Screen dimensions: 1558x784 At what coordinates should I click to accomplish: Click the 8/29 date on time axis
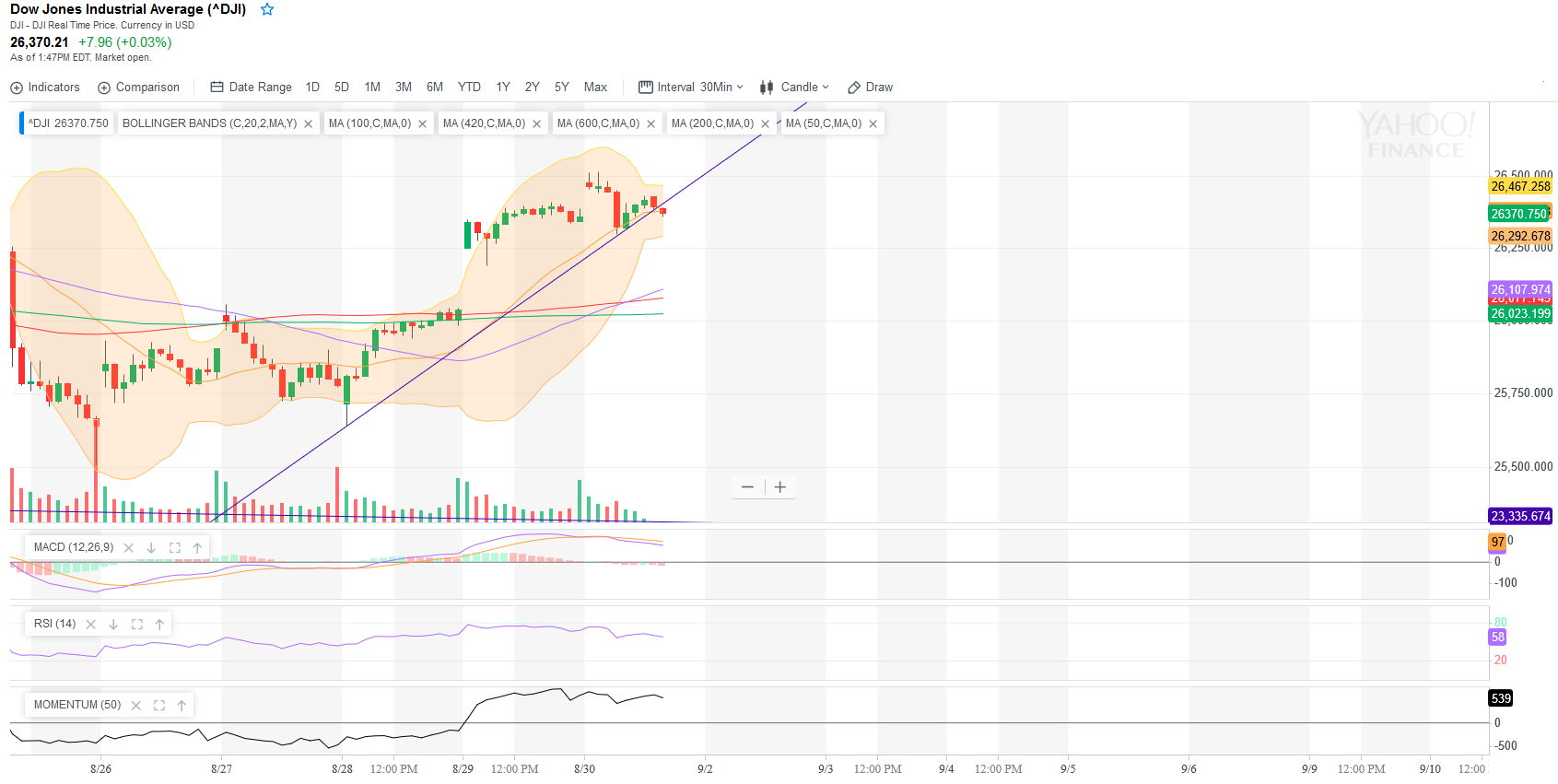coord(463,769)
